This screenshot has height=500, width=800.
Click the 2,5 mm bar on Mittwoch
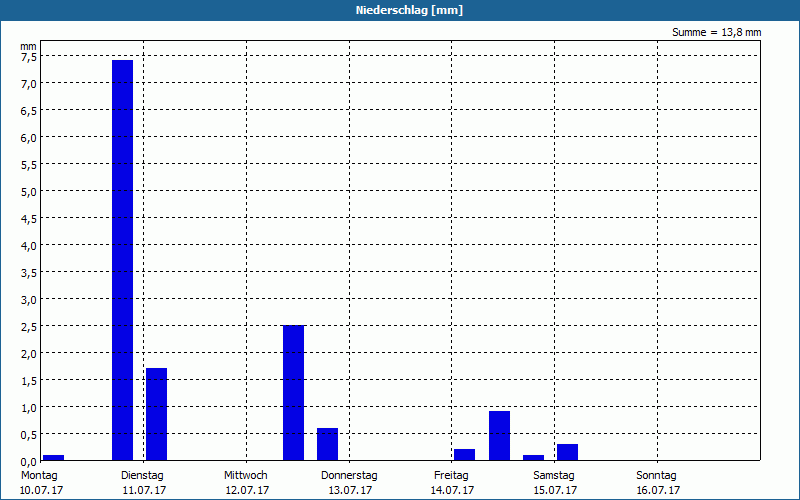coord(293,393)
